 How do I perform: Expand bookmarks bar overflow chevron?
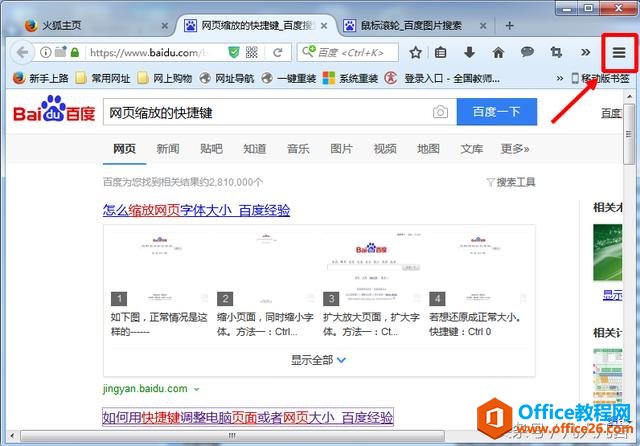pos(560,78)
